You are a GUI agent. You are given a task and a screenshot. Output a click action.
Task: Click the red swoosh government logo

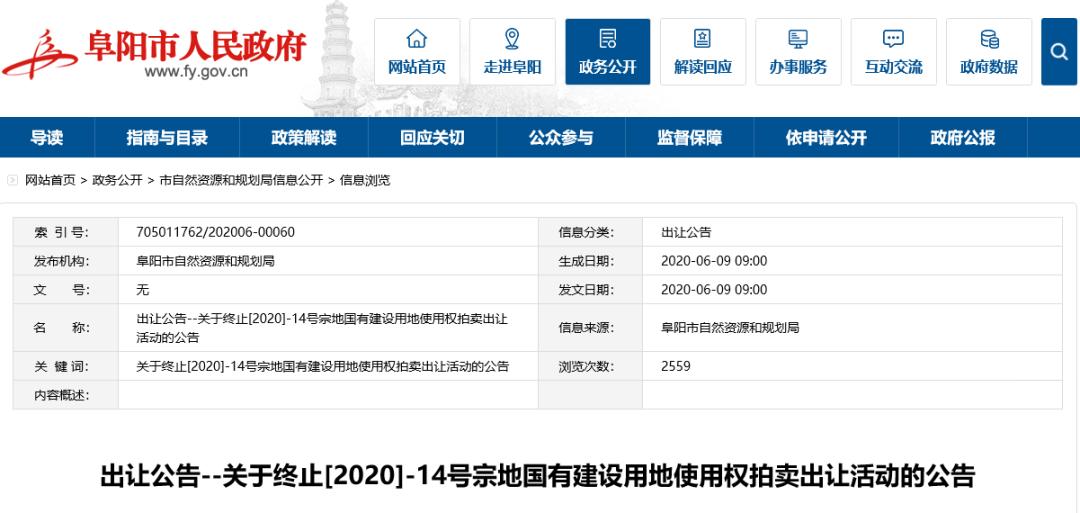click(39, 54)
